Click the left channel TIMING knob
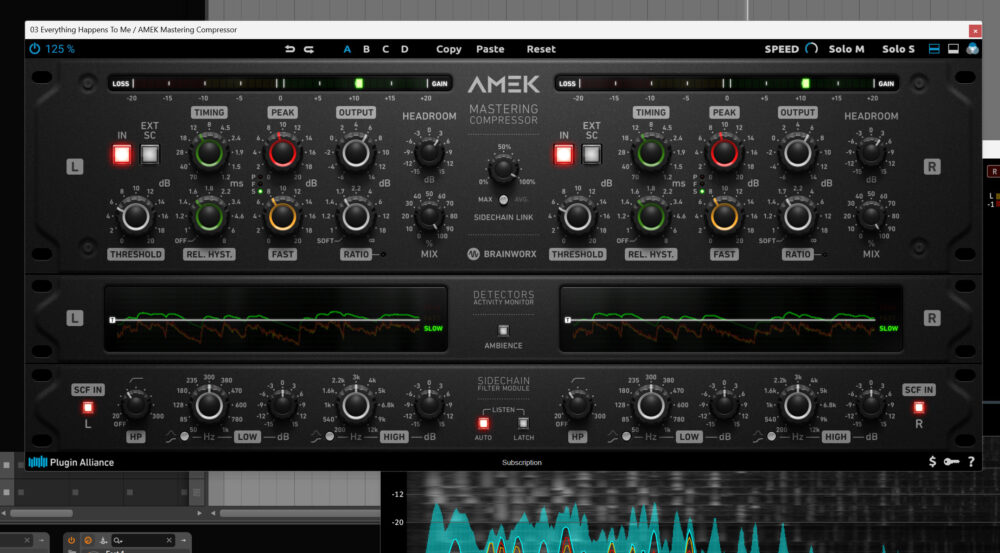1000x553 pixels. click(x=209, y=153)
